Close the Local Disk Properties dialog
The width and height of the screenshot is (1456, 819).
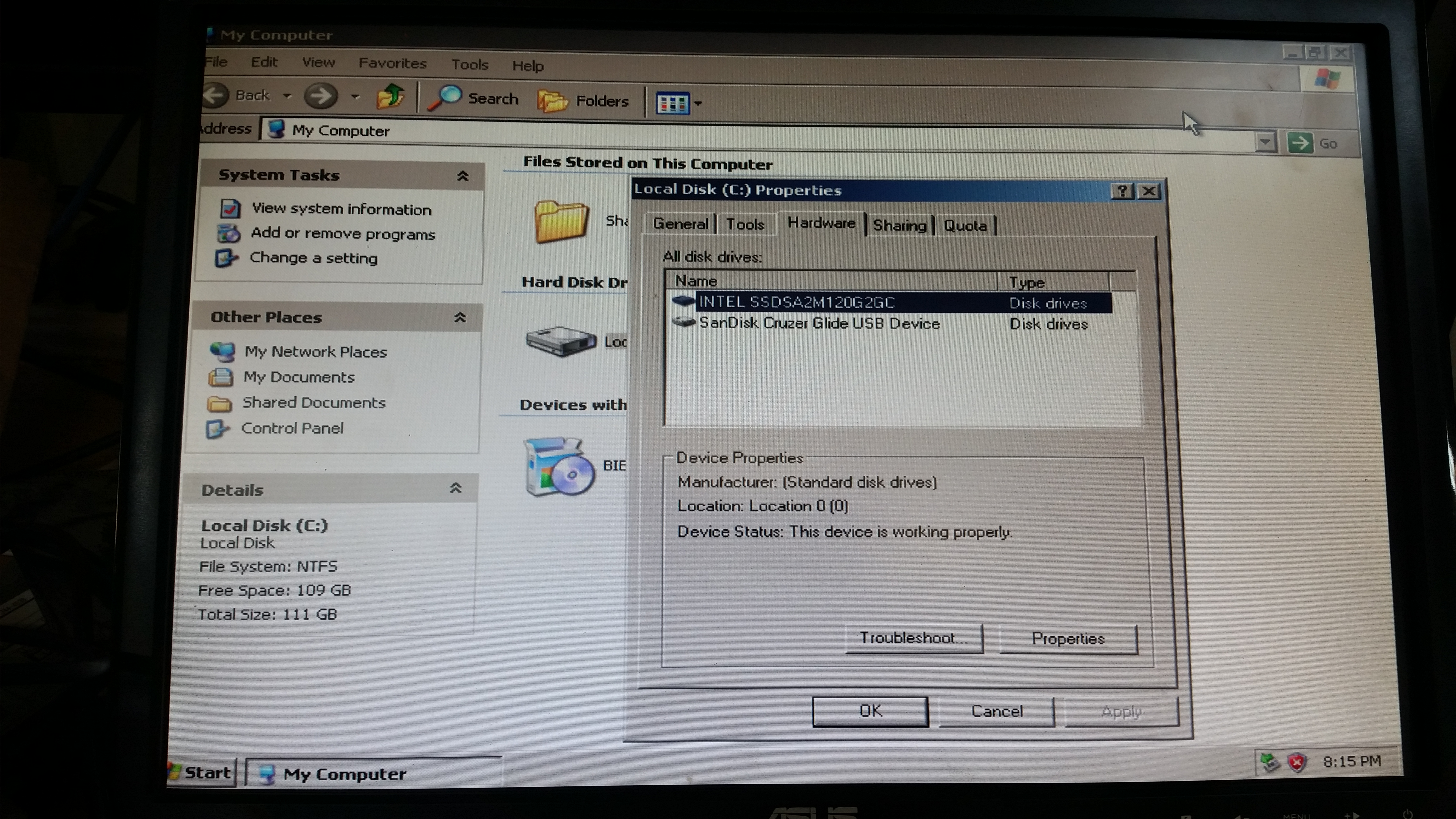coord(1149,191)
